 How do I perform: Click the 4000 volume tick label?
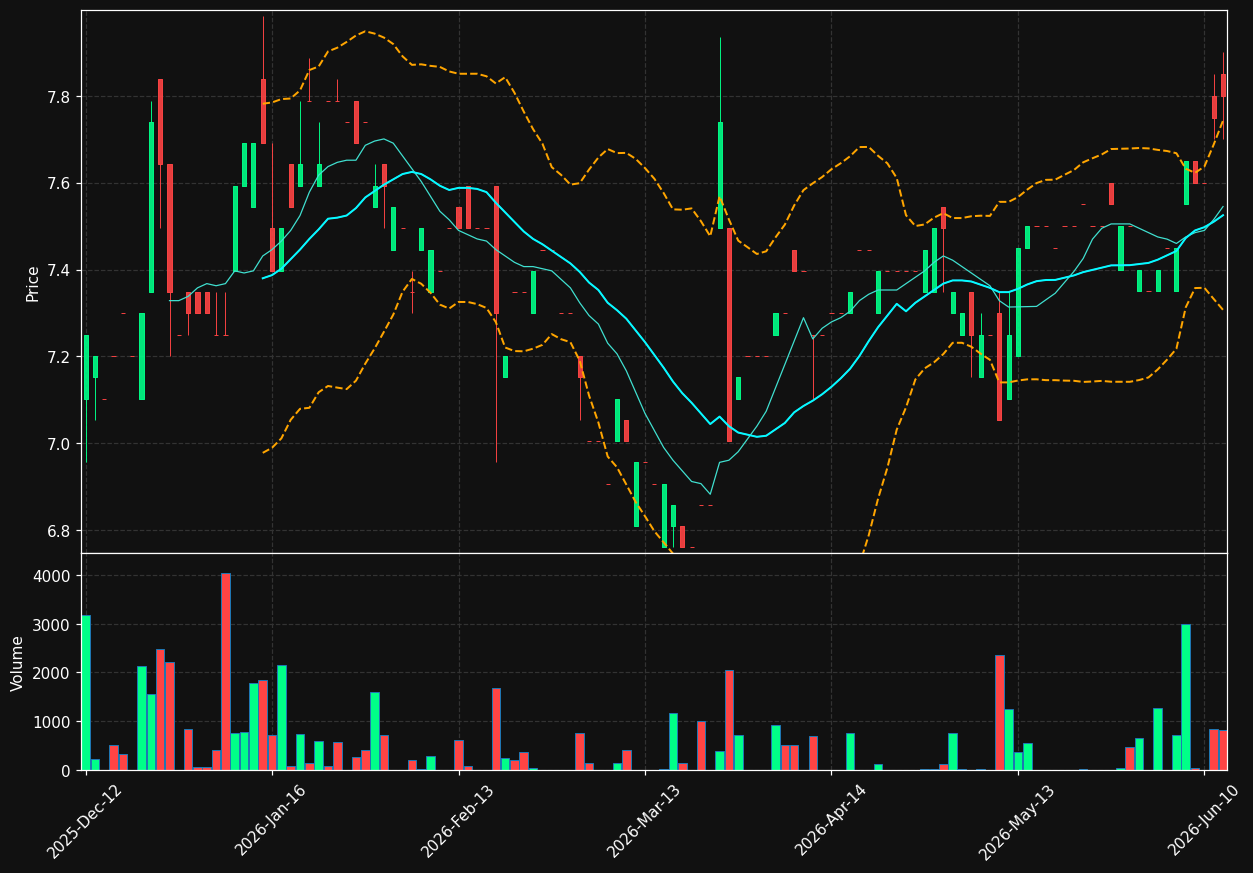pos(52,576)
